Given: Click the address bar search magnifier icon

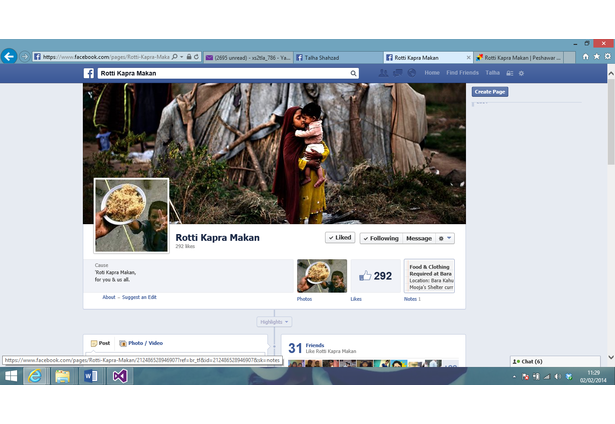Looking at the screenshot, I should coord(175,57).
